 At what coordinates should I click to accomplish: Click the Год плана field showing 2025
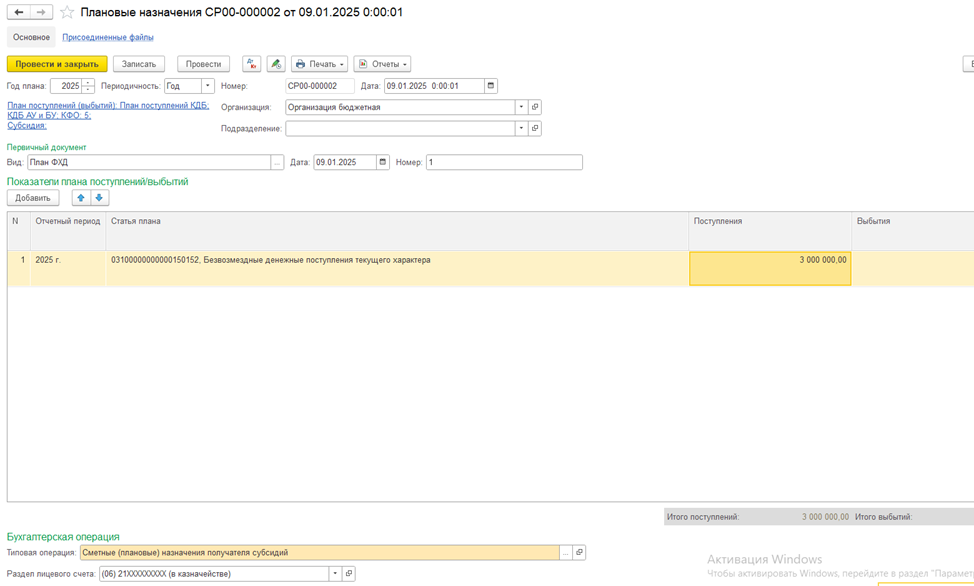coord(66,86)
